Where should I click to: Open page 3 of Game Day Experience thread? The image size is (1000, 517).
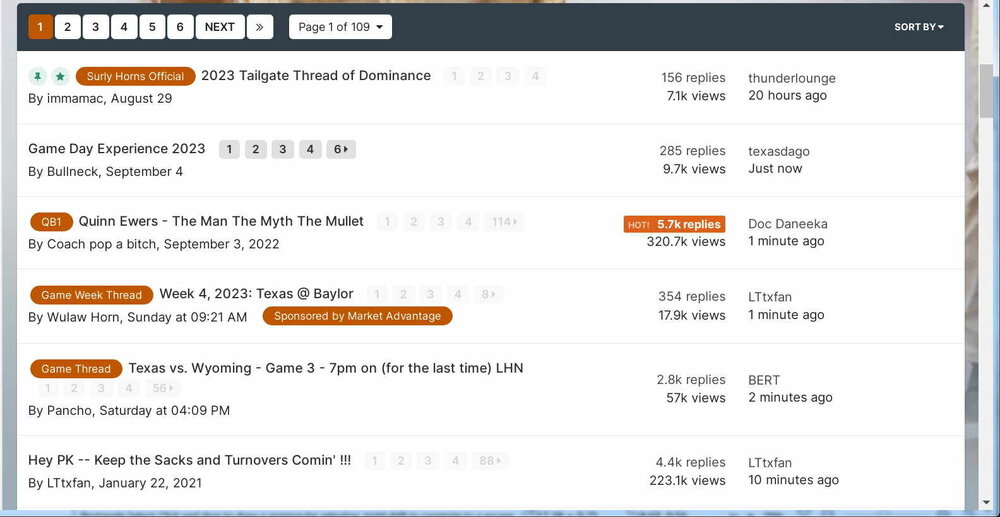click(283, 149)
